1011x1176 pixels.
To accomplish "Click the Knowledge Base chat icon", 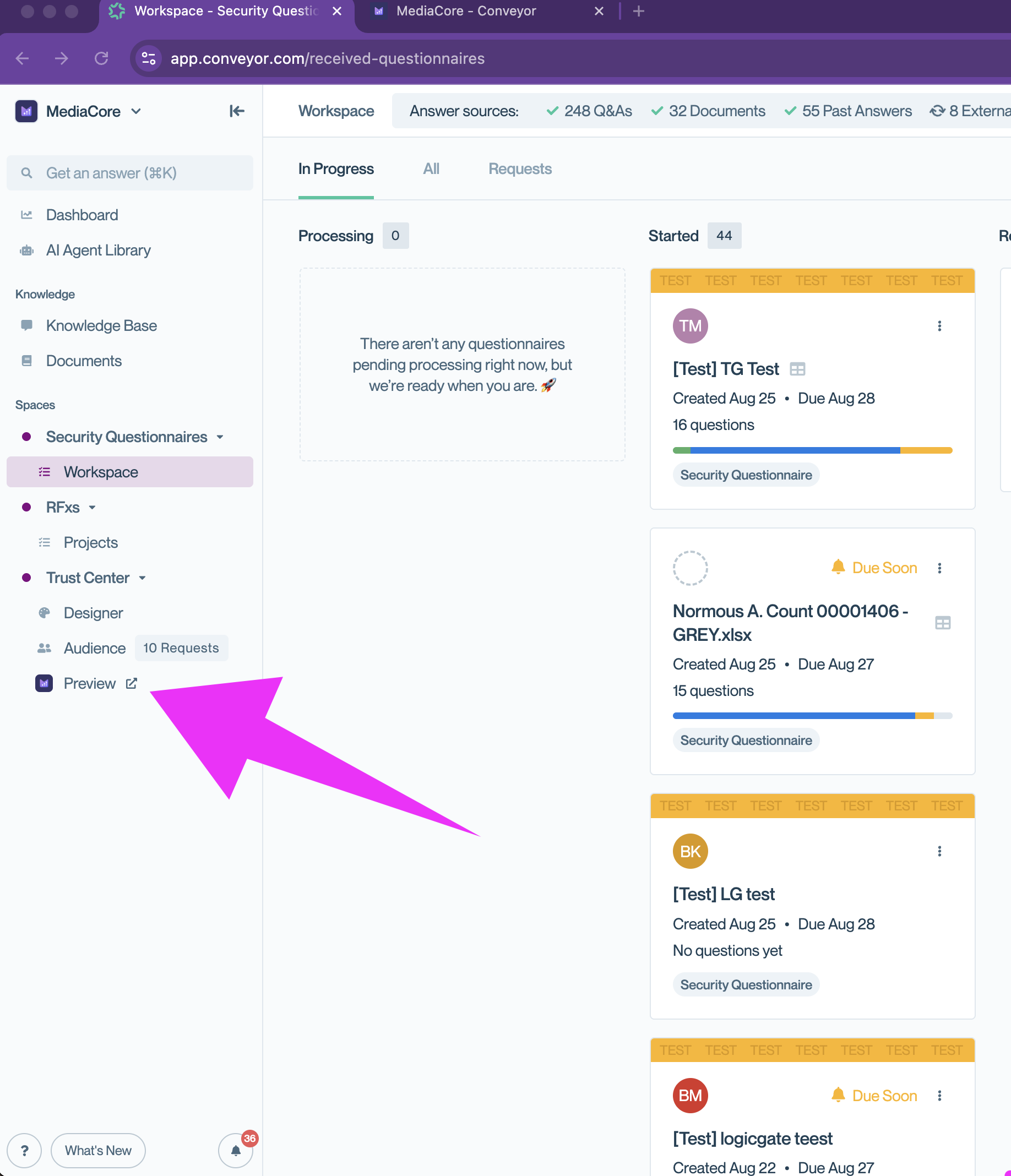I will tap(26, 325).
